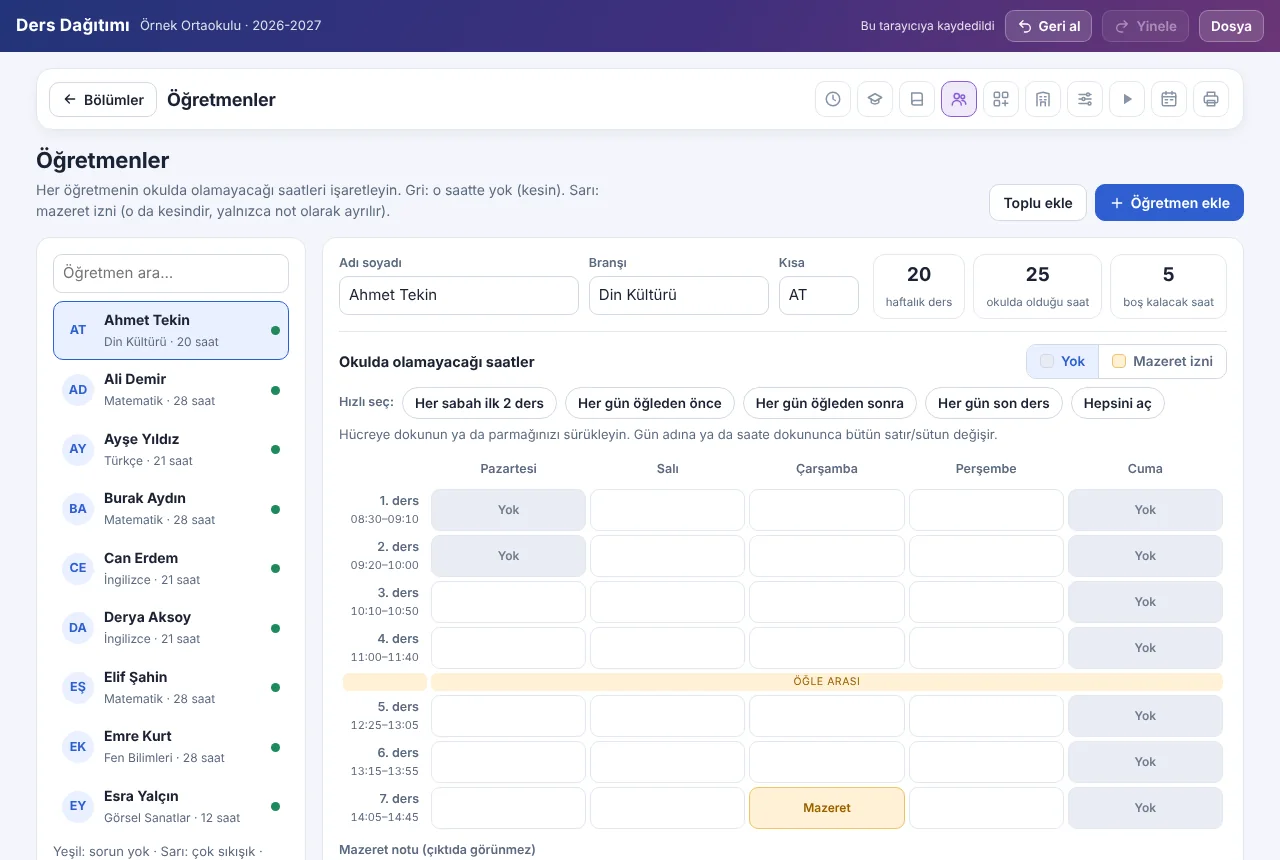Apply Her gün öğleden önce quick select
Screen dimensions: 1280x860
pos(650,403)
